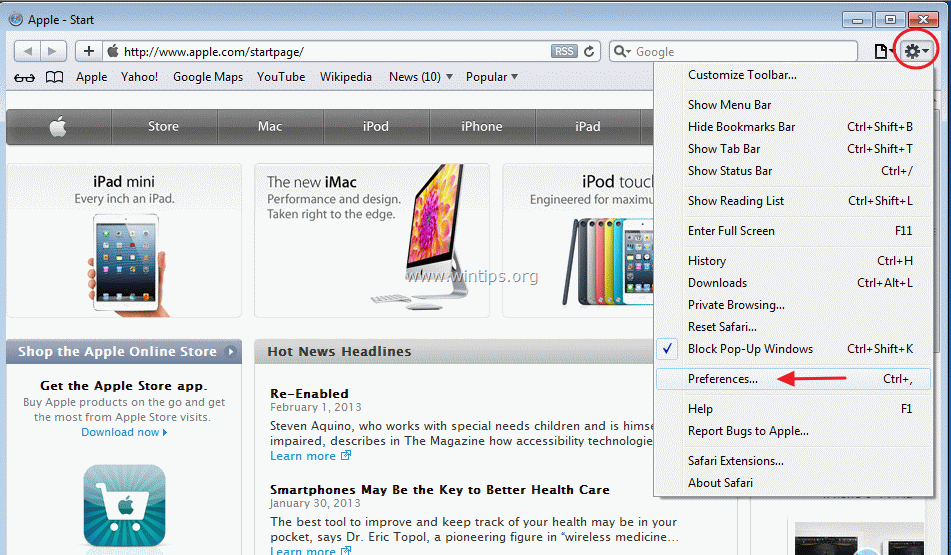The width and height of the screenshot is (951, 555).
Task: Click Smartphones May Be the Key headline
Action: click(x=440, y=490)
